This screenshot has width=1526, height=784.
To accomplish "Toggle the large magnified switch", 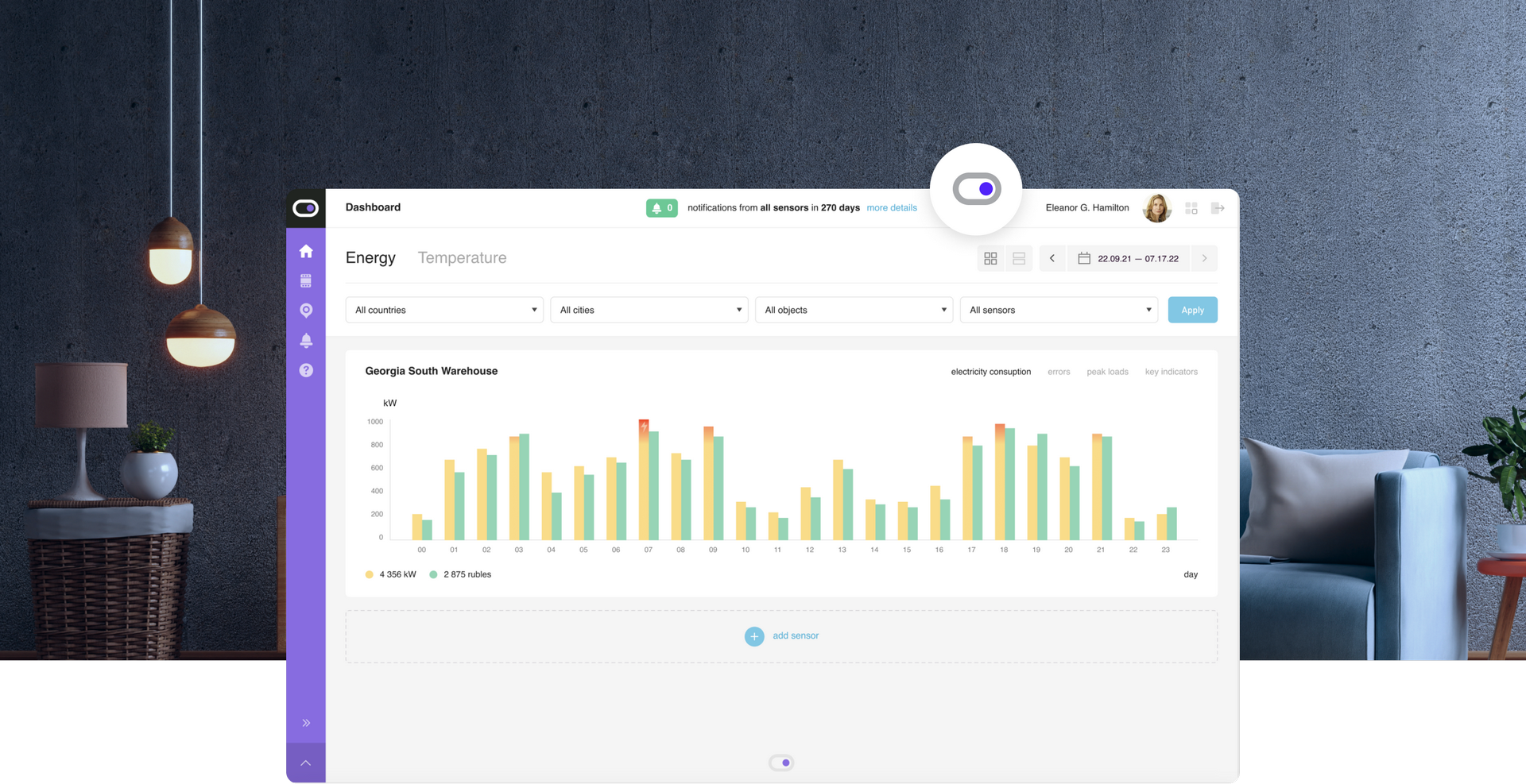I will point(977,189).
